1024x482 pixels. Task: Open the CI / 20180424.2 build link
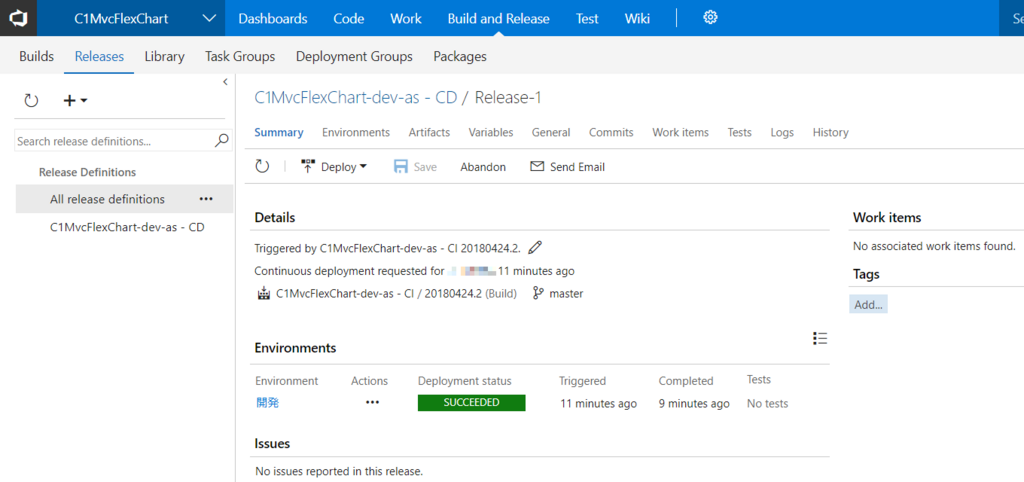pyautogui.click(x=379, y=293)
